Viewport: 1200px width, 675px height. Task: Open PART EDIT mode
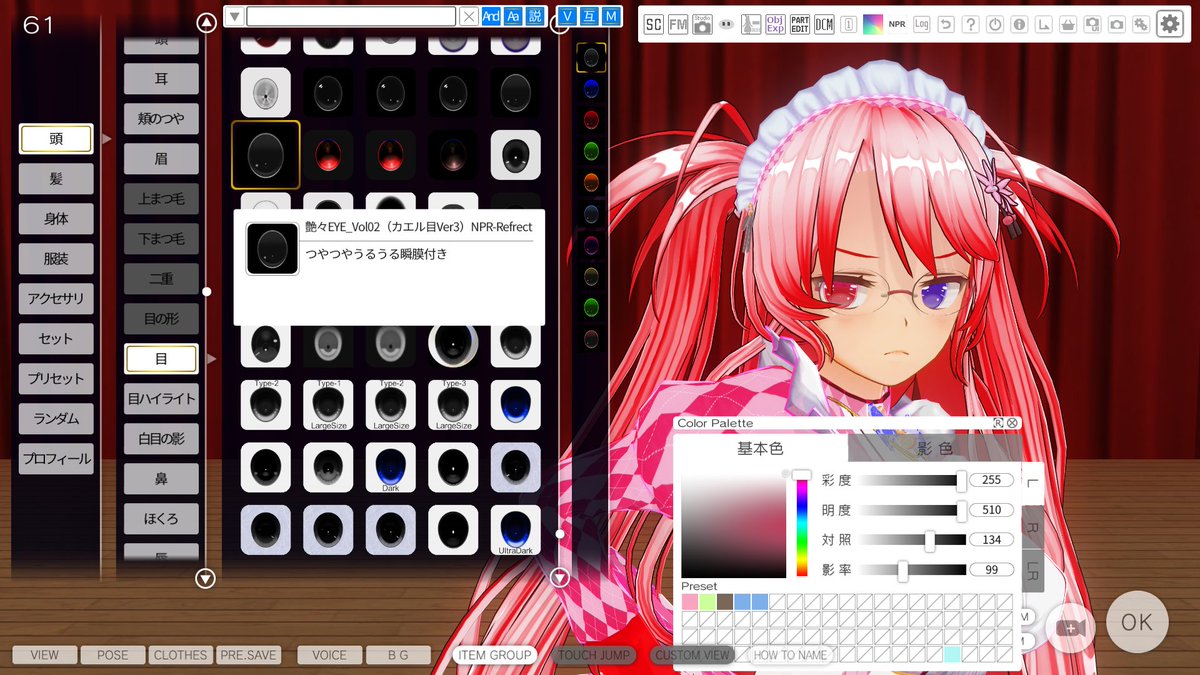(800, 24)
